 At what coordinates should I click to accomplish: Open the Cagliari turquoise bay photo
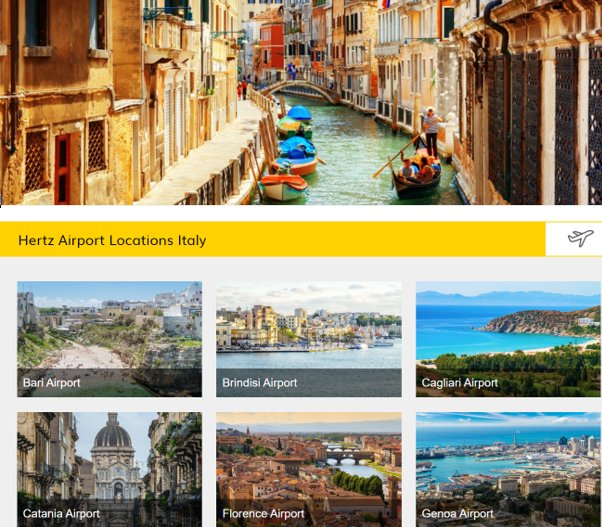pyautogui.click(x=508, y=339)
